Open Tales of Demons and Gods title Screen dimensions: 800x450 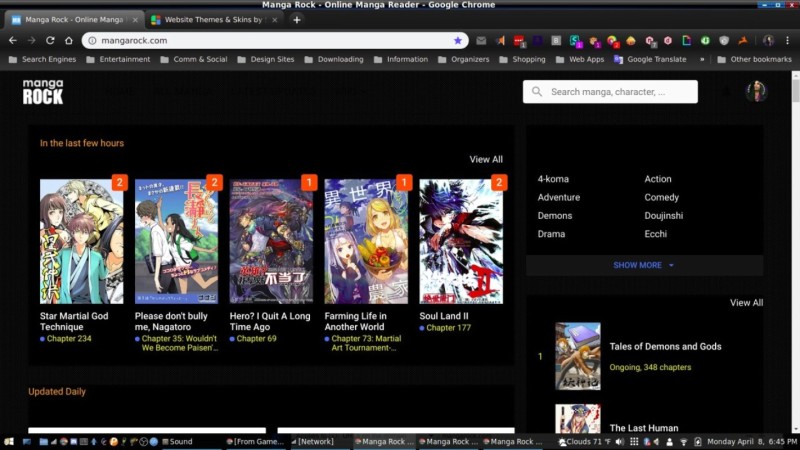665,346
